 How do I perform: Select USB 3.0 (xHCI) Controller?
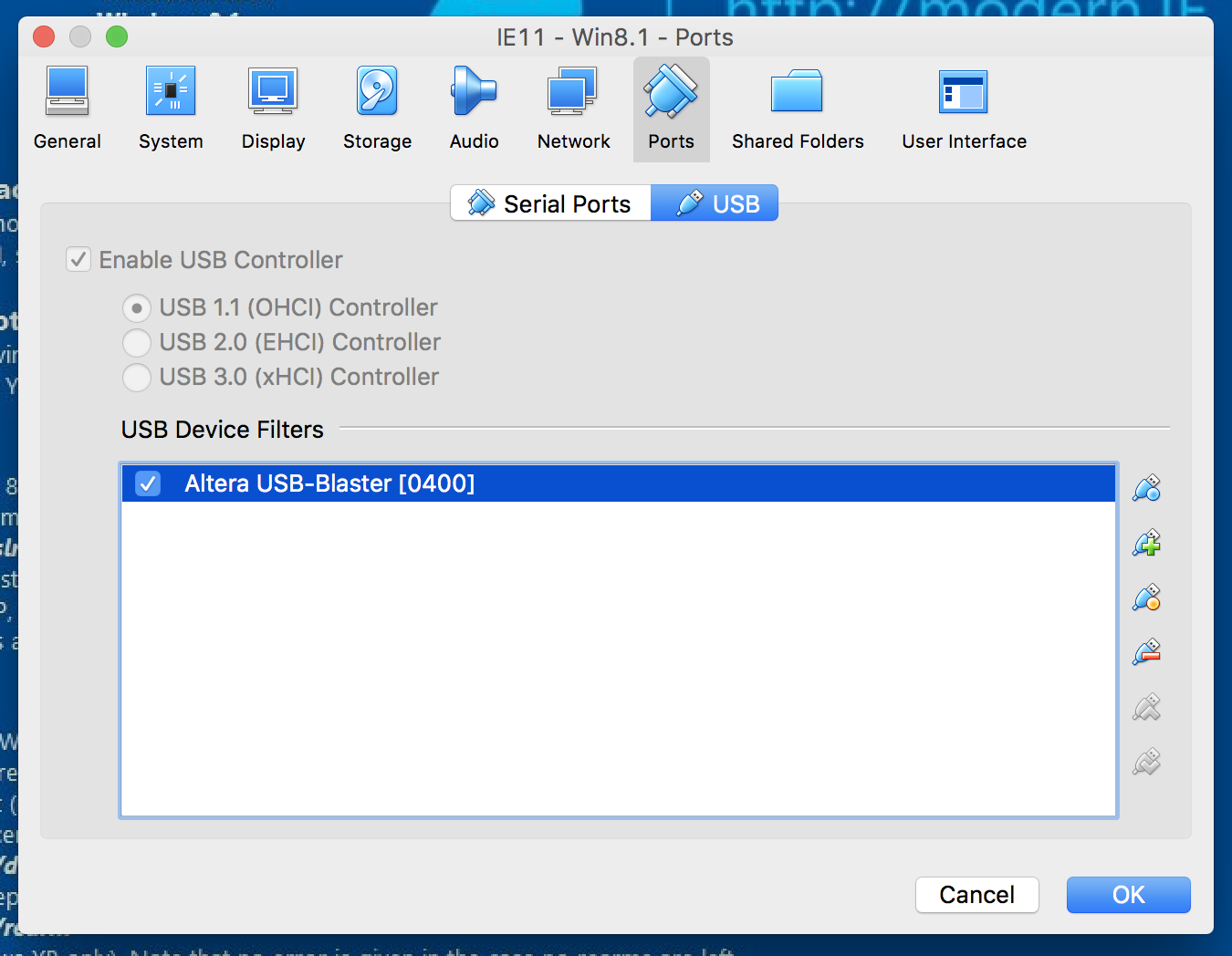[137, 378]
